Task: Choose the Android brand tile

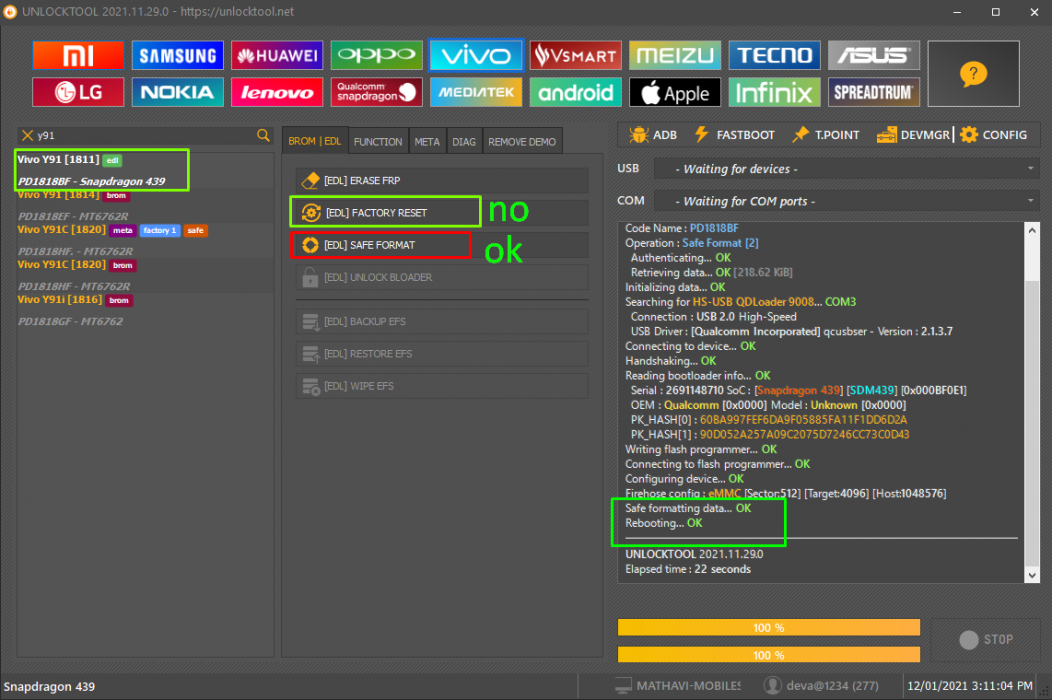Action: pos(575,92)
